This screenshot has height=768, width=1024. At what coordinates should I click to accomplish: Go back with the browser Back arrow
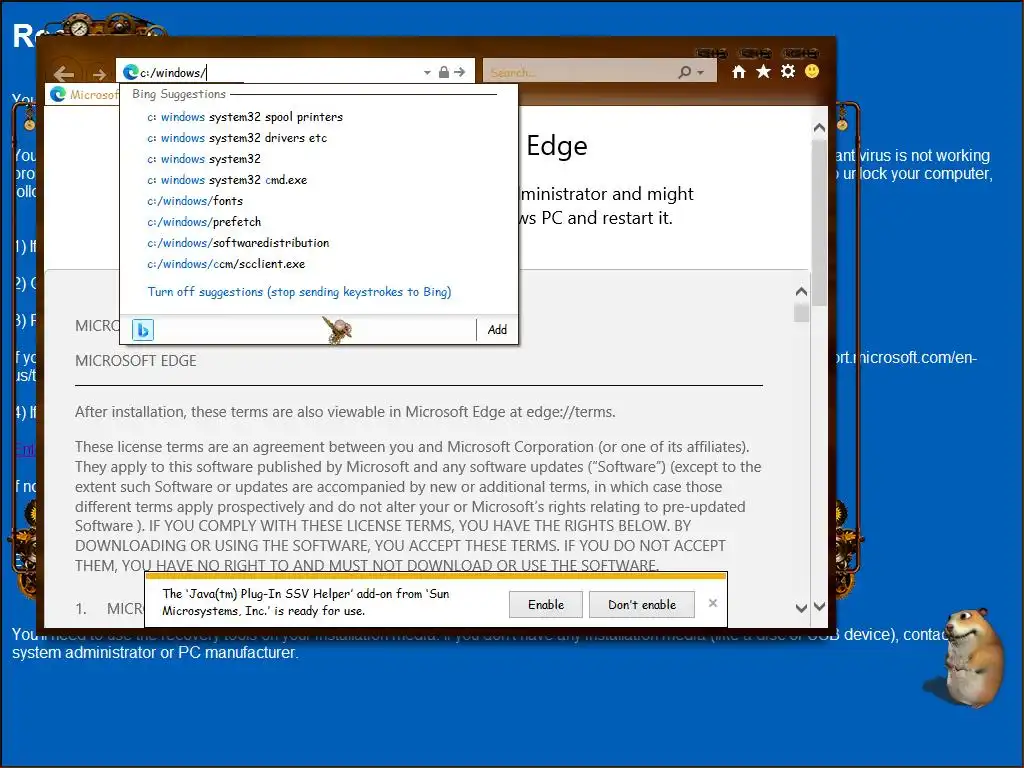pyautogui.click(x=63, y=74)
